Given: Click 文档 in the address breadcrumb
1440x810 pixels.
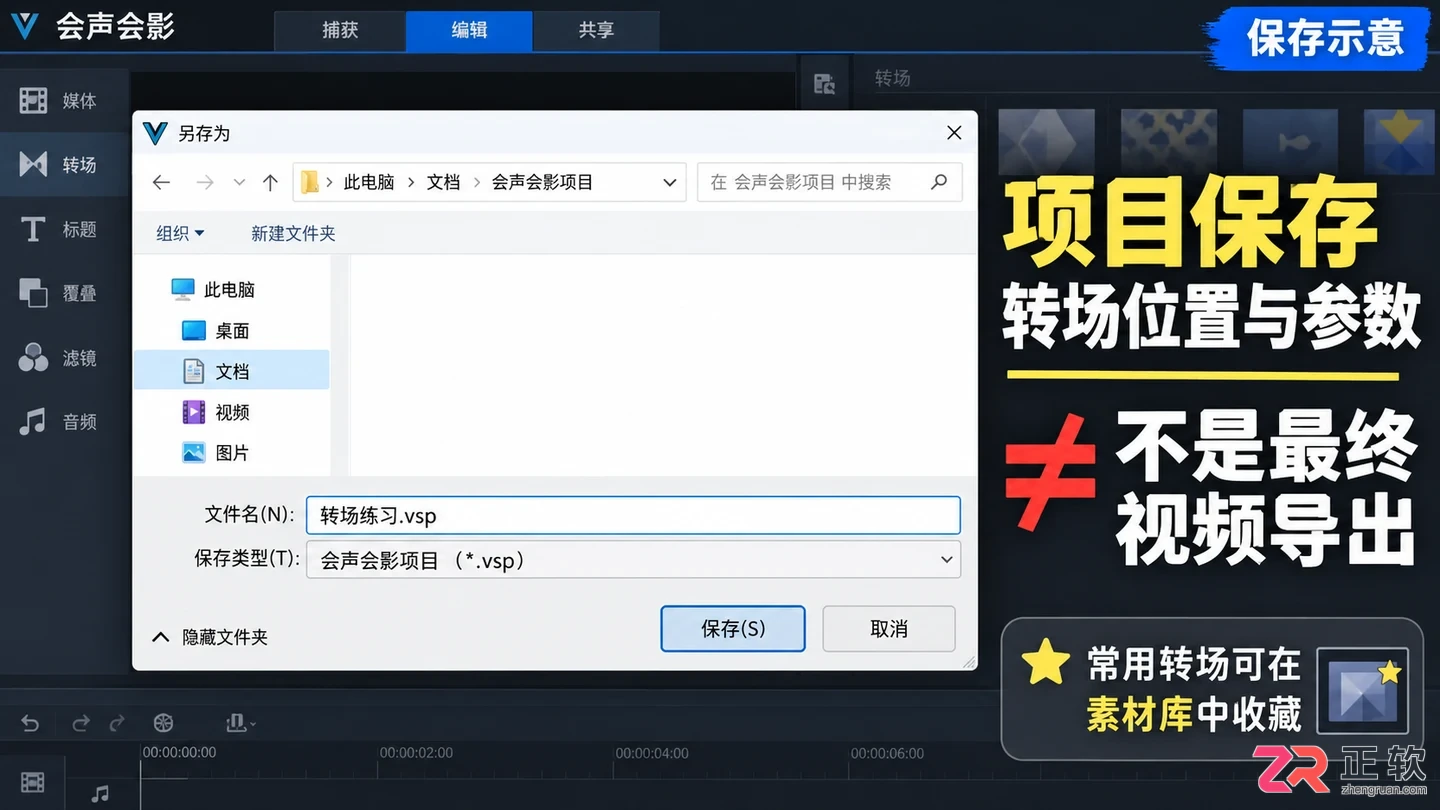Looking at the screenshot, I should click(443, 182).
